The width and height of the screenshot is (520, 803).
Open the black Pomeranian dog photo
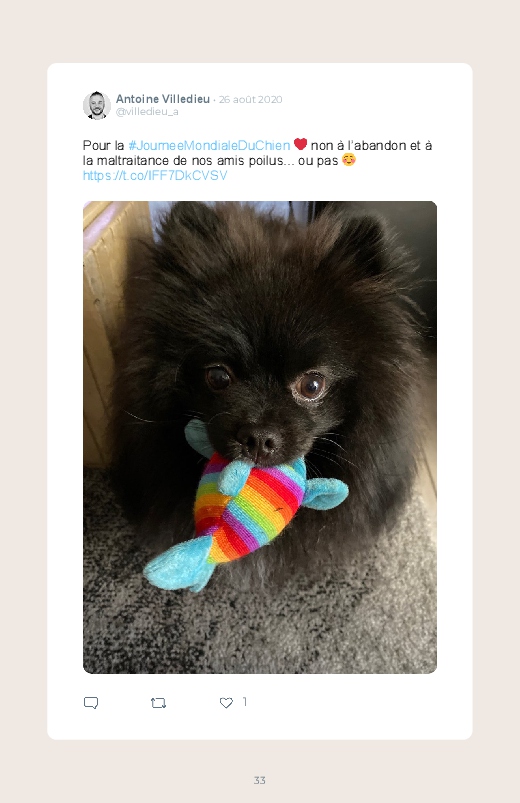pos(260,437)
